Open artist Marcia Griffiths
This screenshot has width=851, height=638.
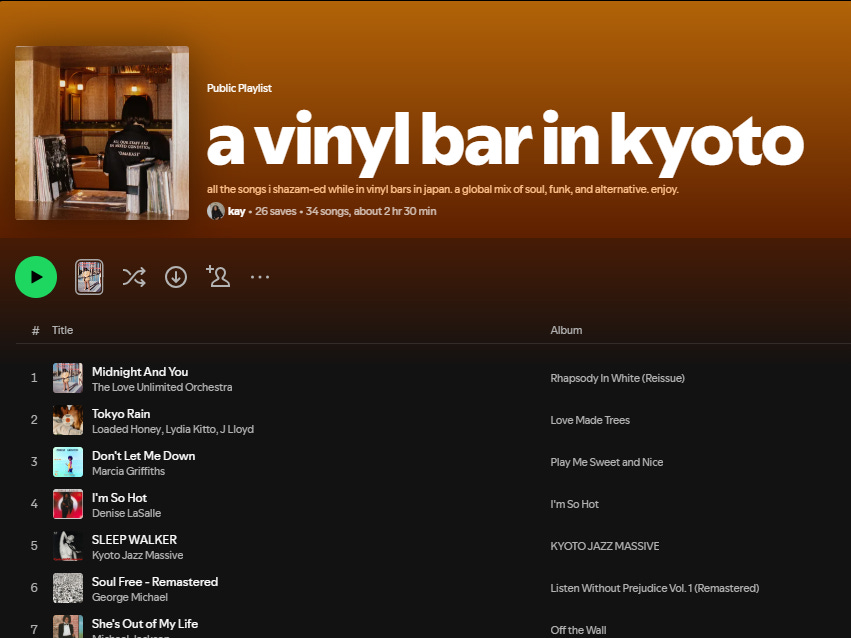129,471
